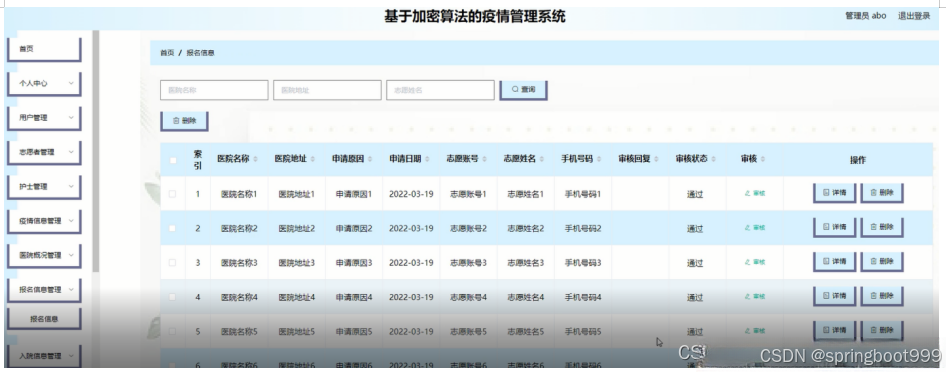
Task: Delete row 5 with 删除 button
Action: (x=881, y=330)
